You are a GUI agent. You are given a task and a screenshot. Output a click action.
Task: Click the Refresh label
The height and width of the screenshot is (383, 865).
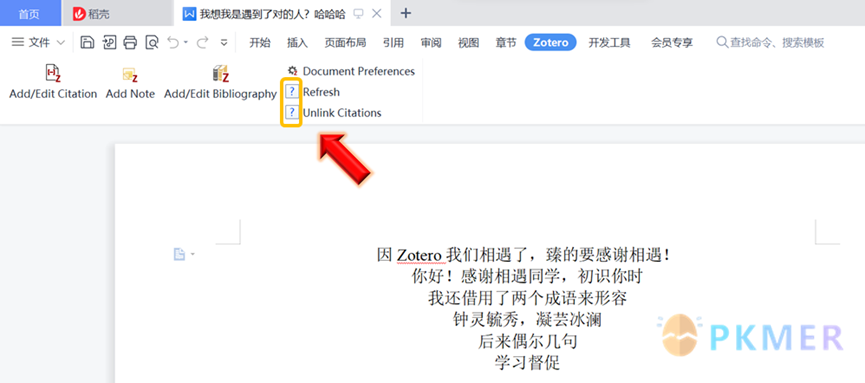[321, 92]
